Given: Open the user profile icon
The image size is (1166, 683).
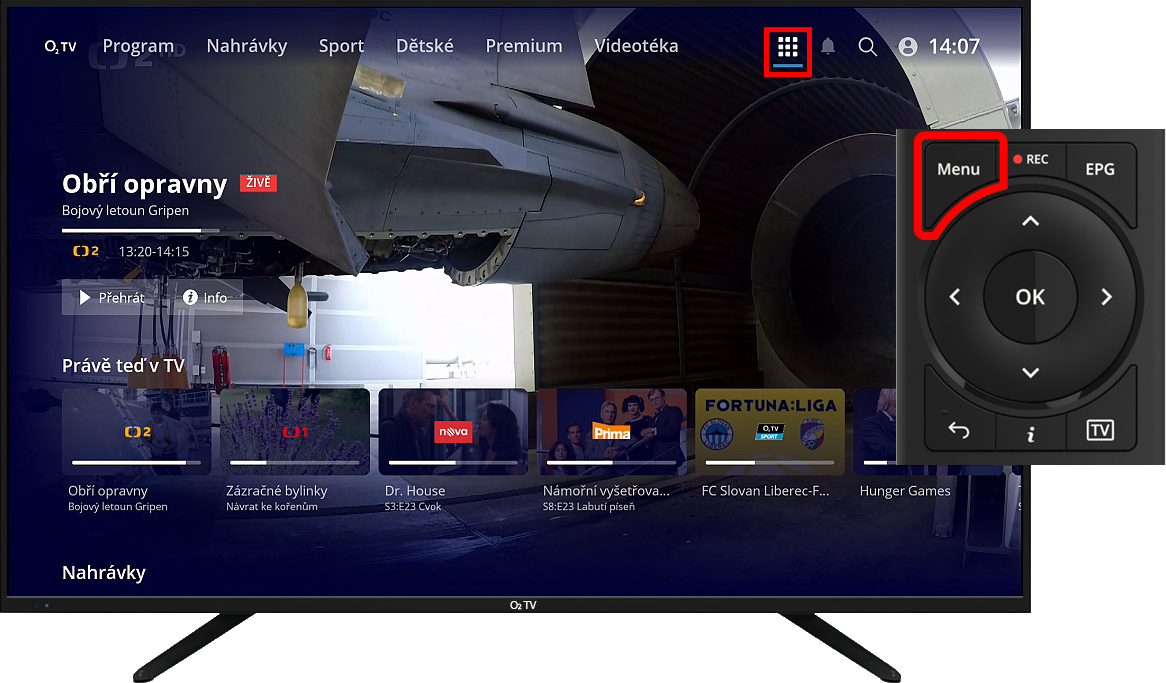Looking at the screenshot, I should [x=908, y=47].
